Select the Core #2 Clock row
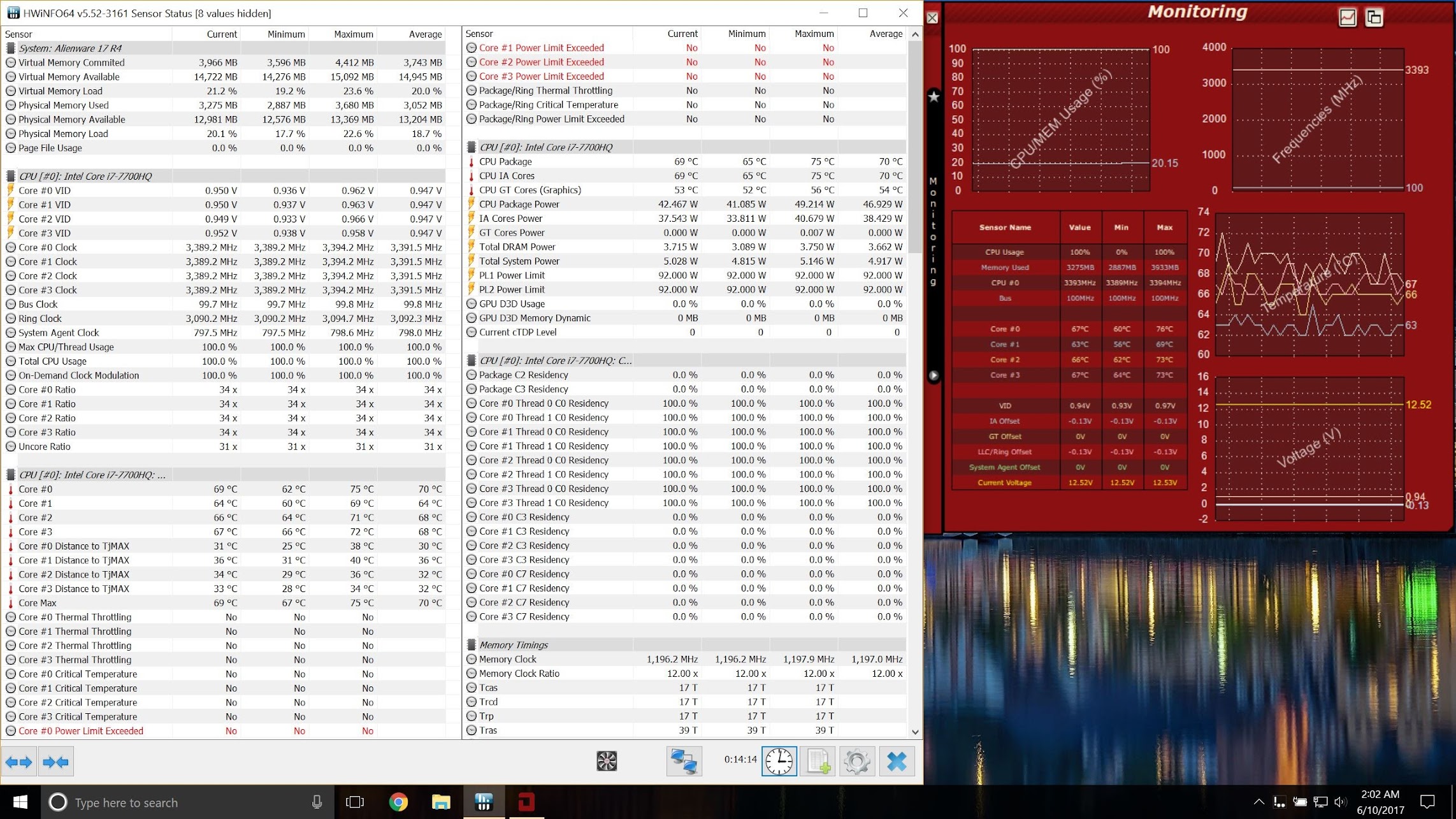The width and height of the screenshot is (1456, 819). 223,276
